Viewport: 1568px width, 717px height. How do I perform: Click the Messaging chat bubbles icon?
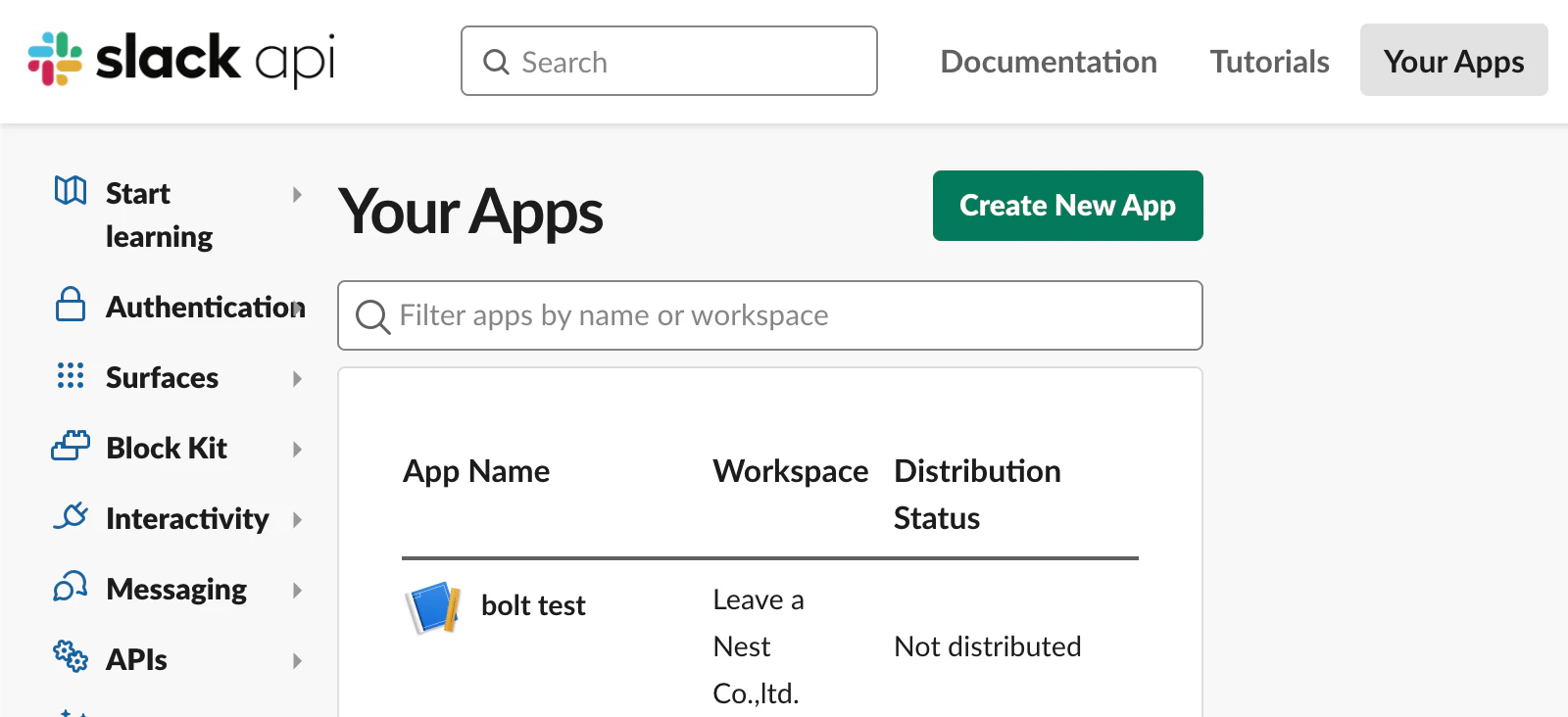pyautogui.click(x=71, y=587)
